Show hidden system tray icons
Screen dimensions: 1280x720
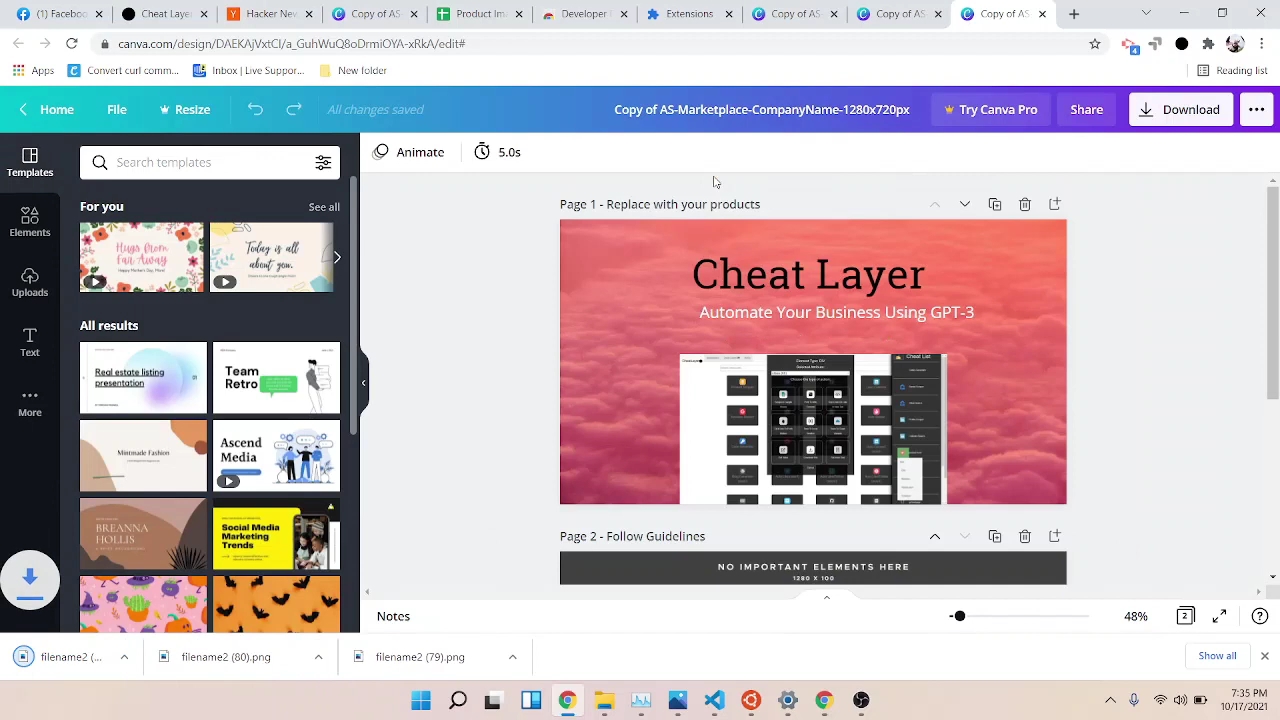pyautogui.click(x=1110, y=700)
